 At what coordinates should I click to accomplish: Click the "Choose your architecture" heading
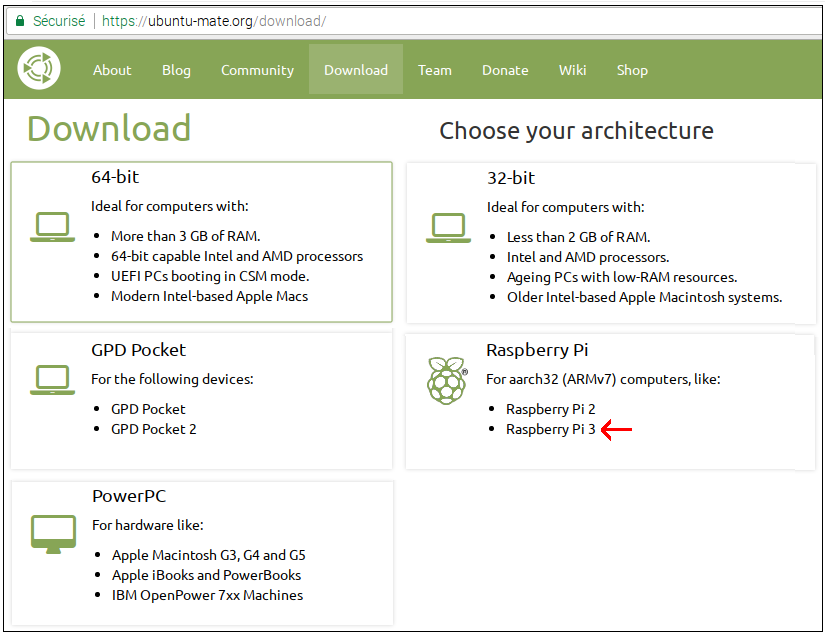[576, 130]
